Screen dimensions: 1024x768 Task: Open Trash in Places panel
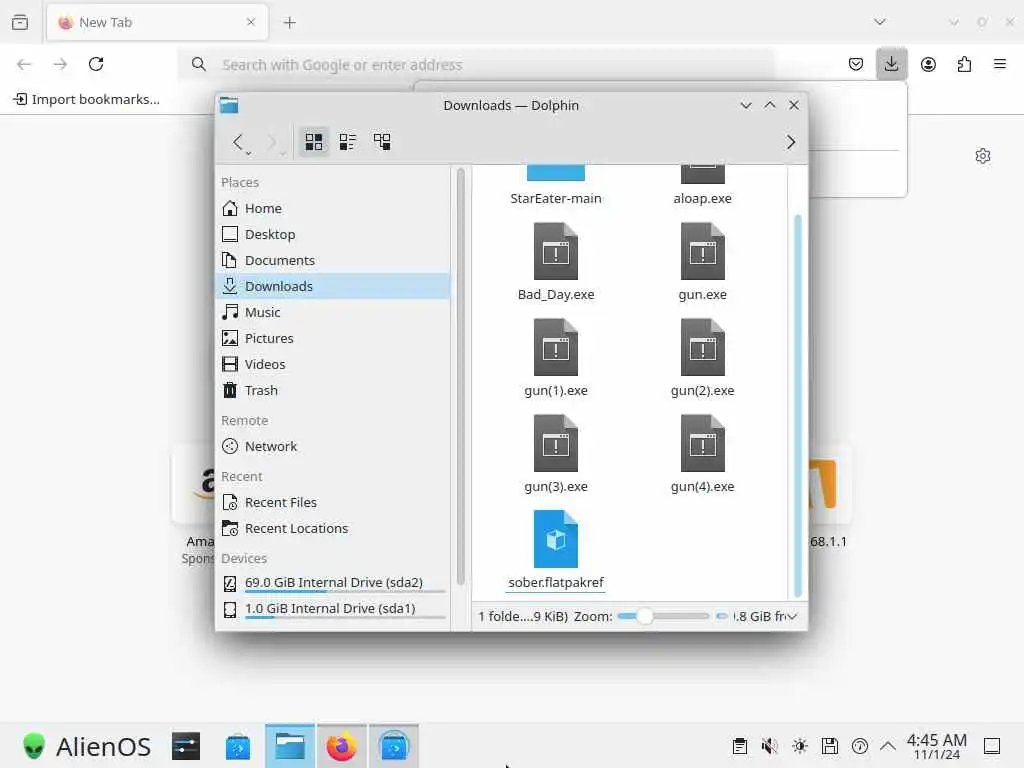click(x=333, y=391)
